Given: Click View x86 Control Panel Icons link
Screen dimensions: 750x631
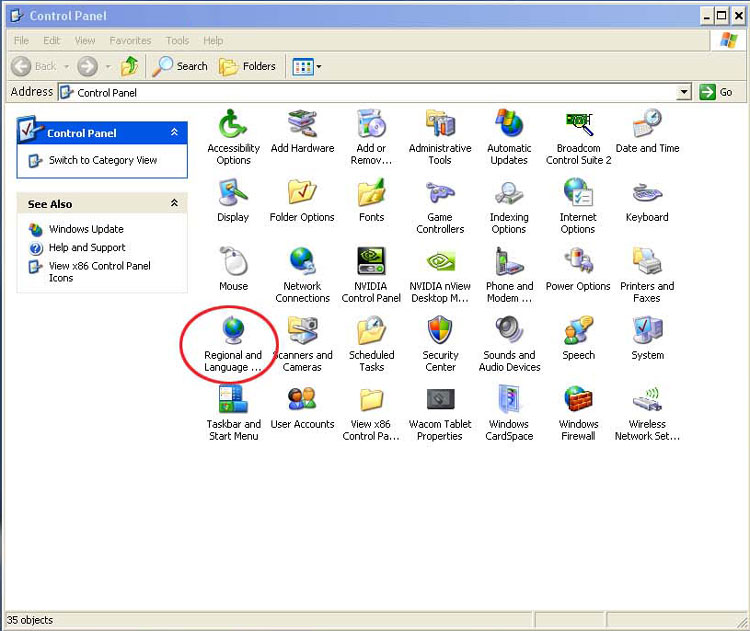Looking at the screenshot, I should point(99,272).
